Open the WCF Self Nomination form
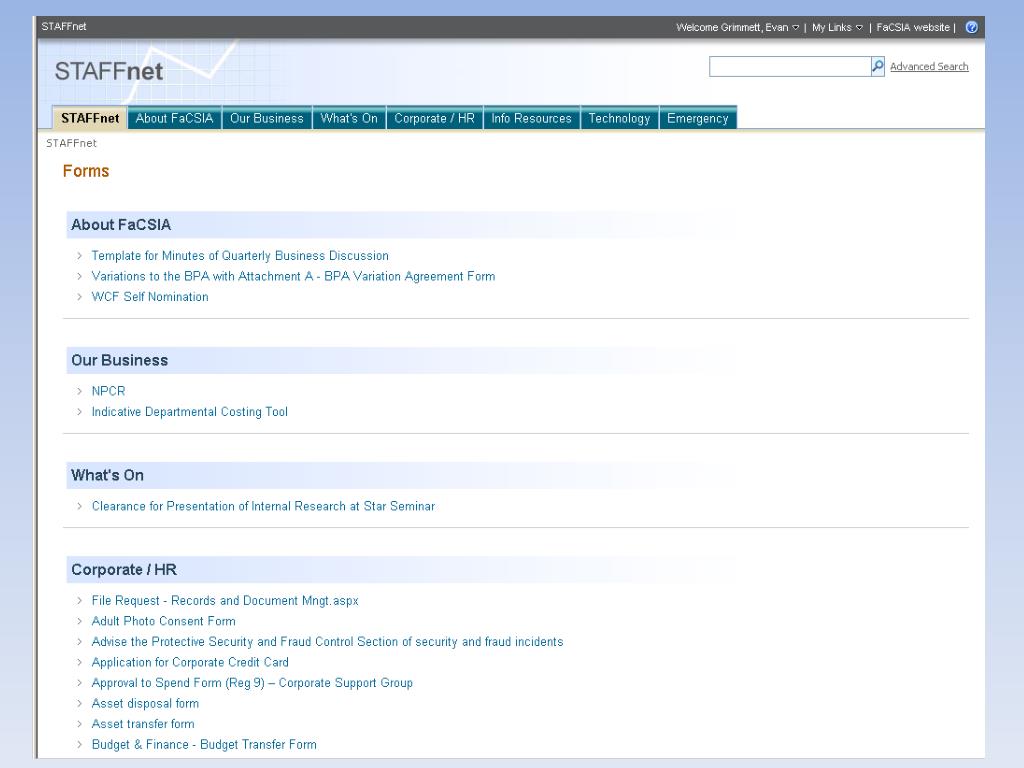The image size is (1024, 768). pos(150,297)
